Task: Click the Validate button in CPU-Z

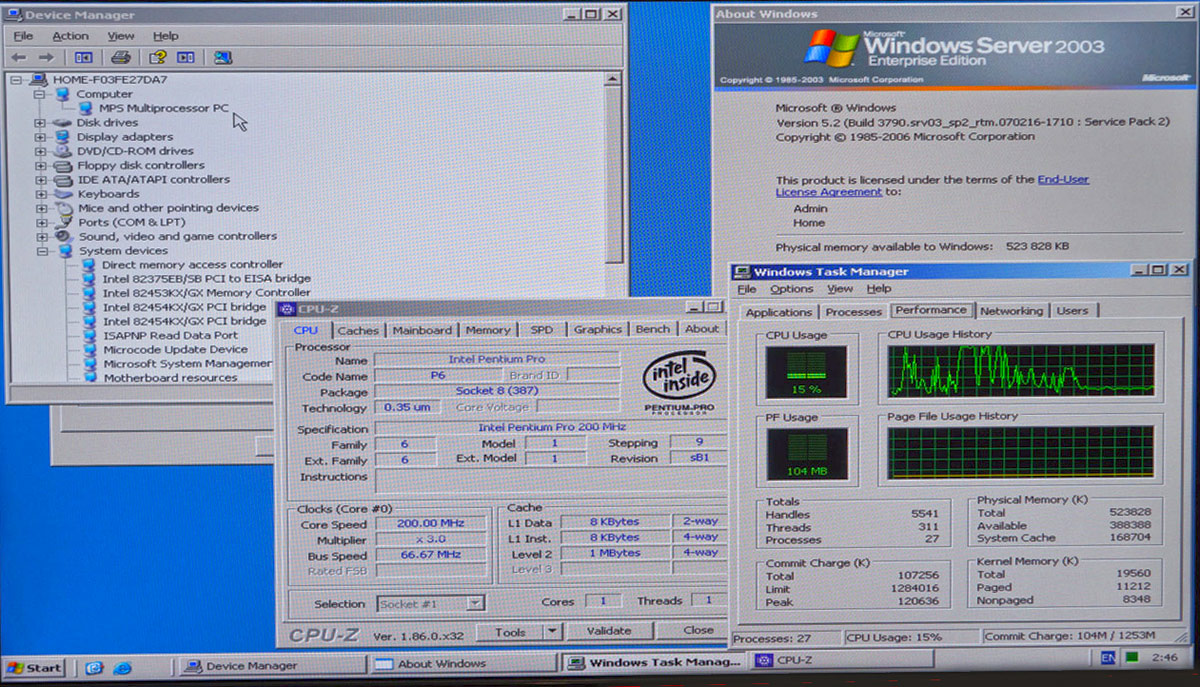Action: point(609,631)
